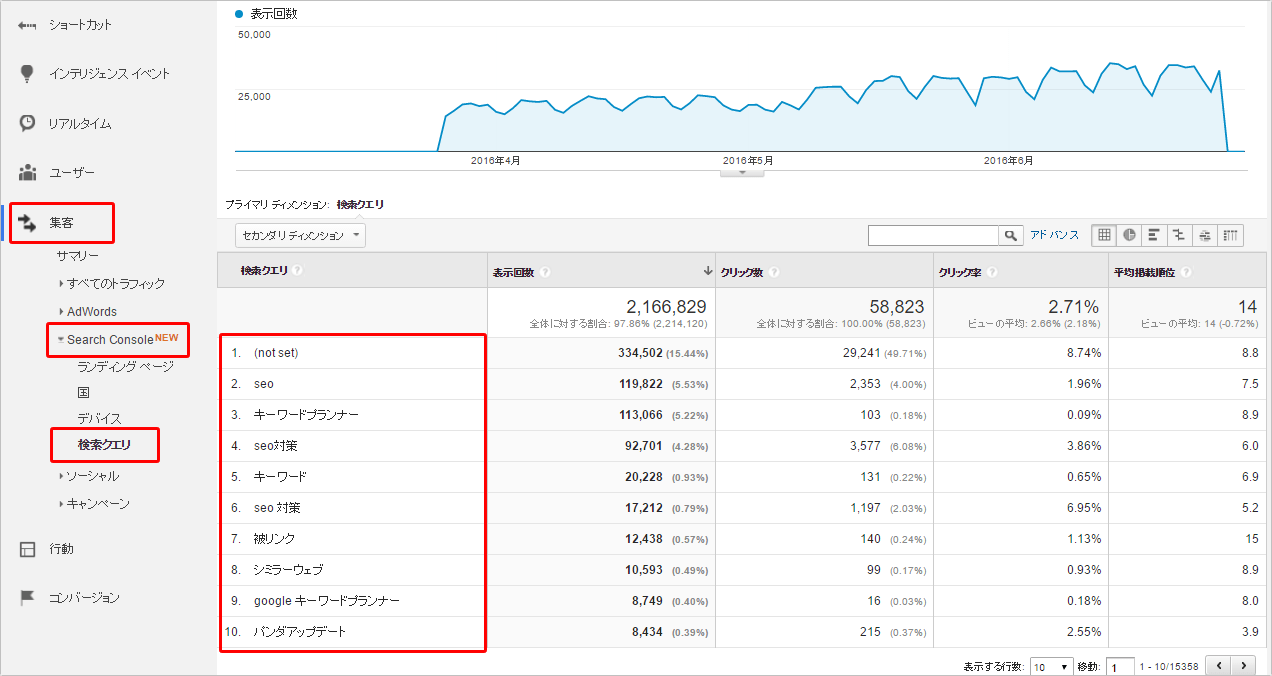Click the パンダアップデート query row
The height and width of the screenshot is (676, 1272).
(300, 632)
